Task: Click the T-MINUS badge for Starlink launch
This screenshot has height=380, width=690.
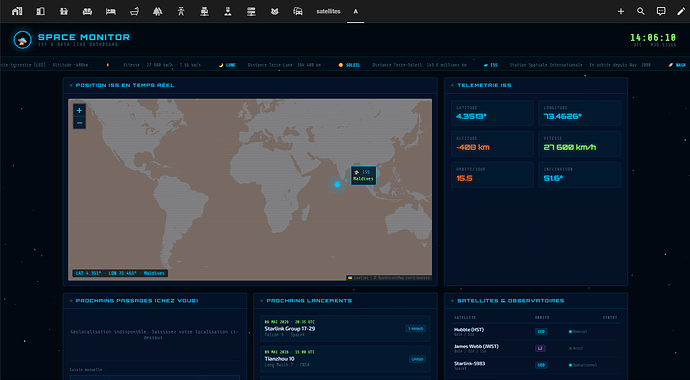Action: point(415,329)
